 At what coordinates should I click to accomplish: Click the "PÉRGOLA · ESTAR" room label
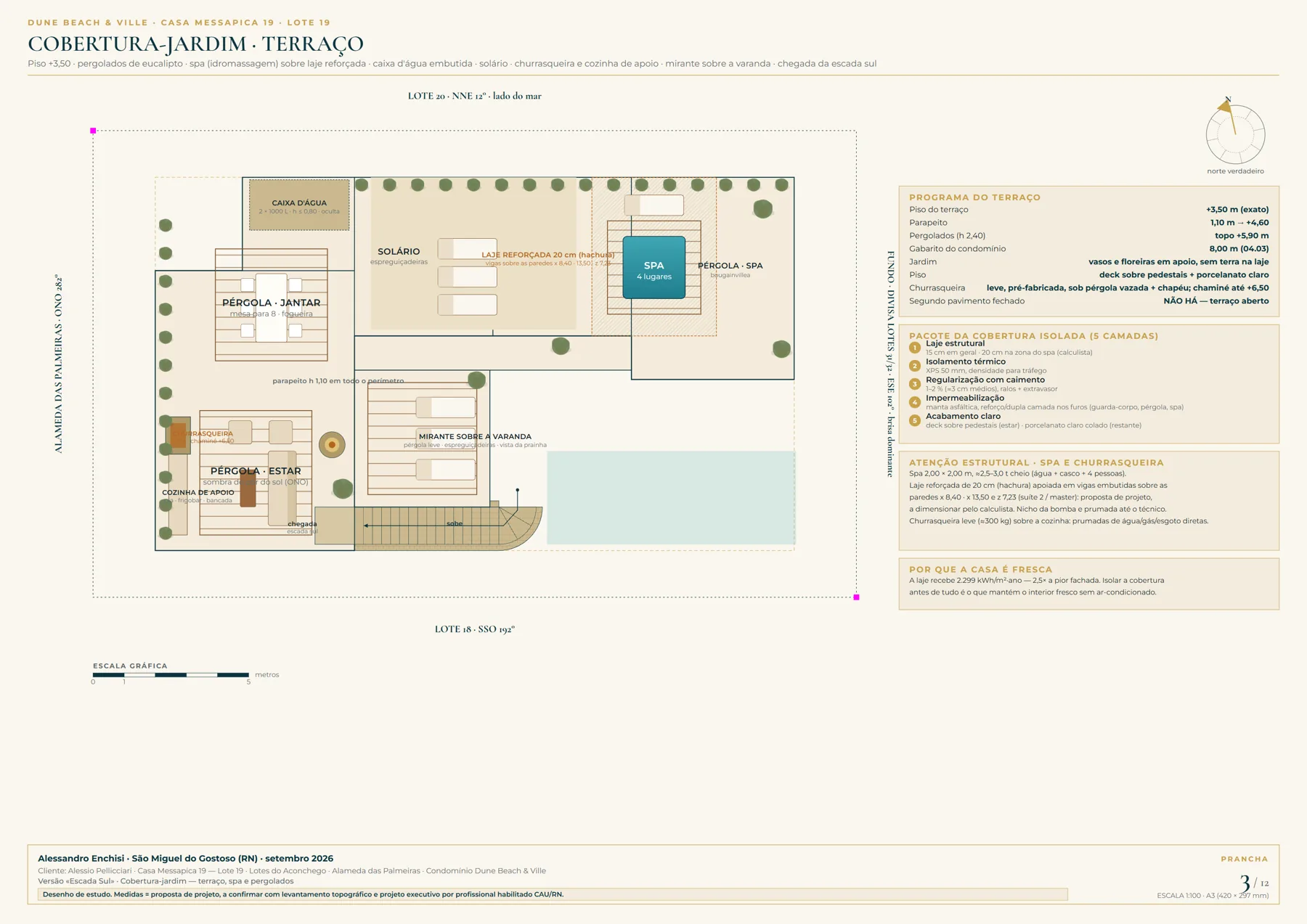[255, 471]
